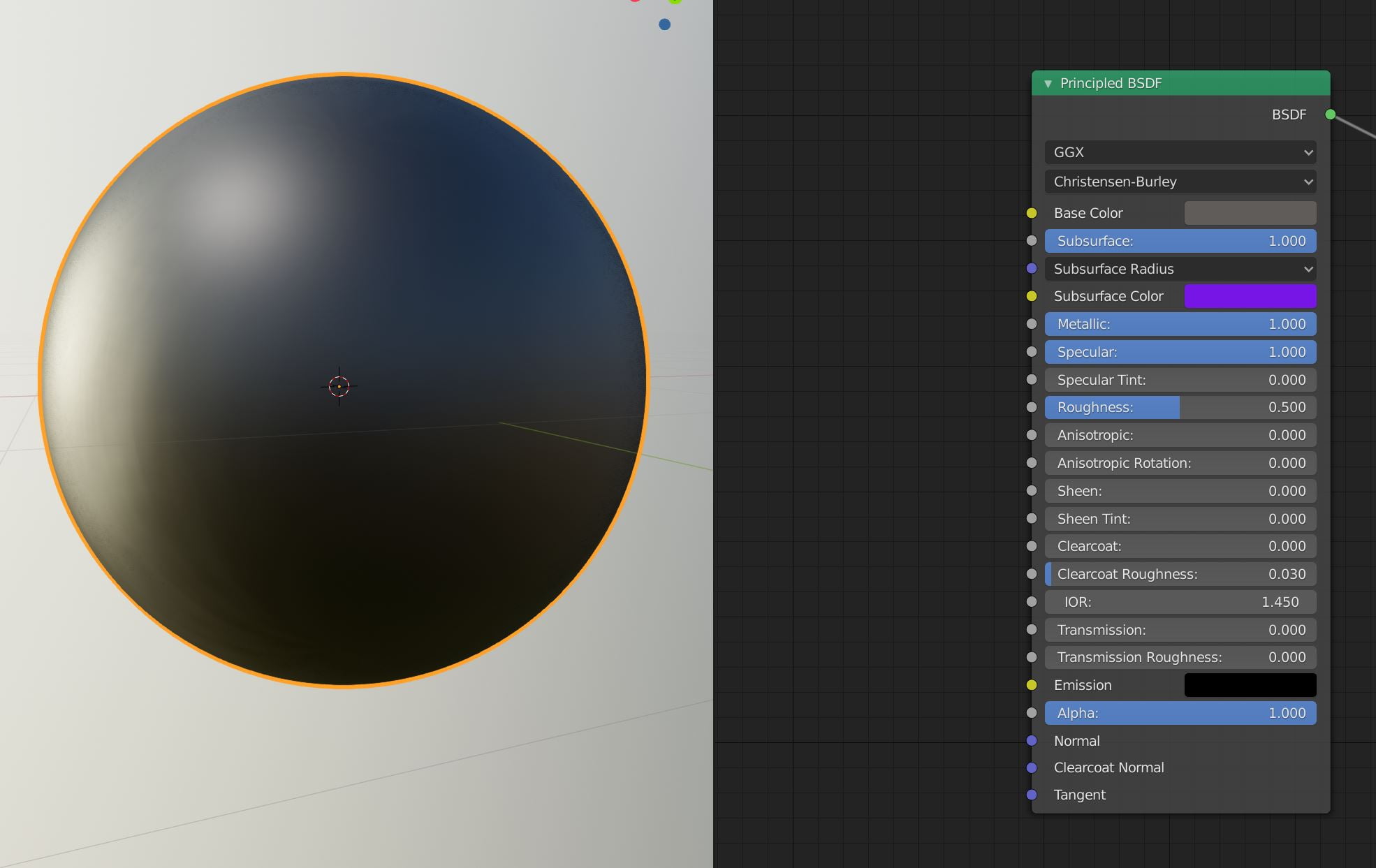Image resolution: width=1376 pixels, height=868 pixels.
Task: Click the green BSDF output socket
Action: click(1330, 115)
